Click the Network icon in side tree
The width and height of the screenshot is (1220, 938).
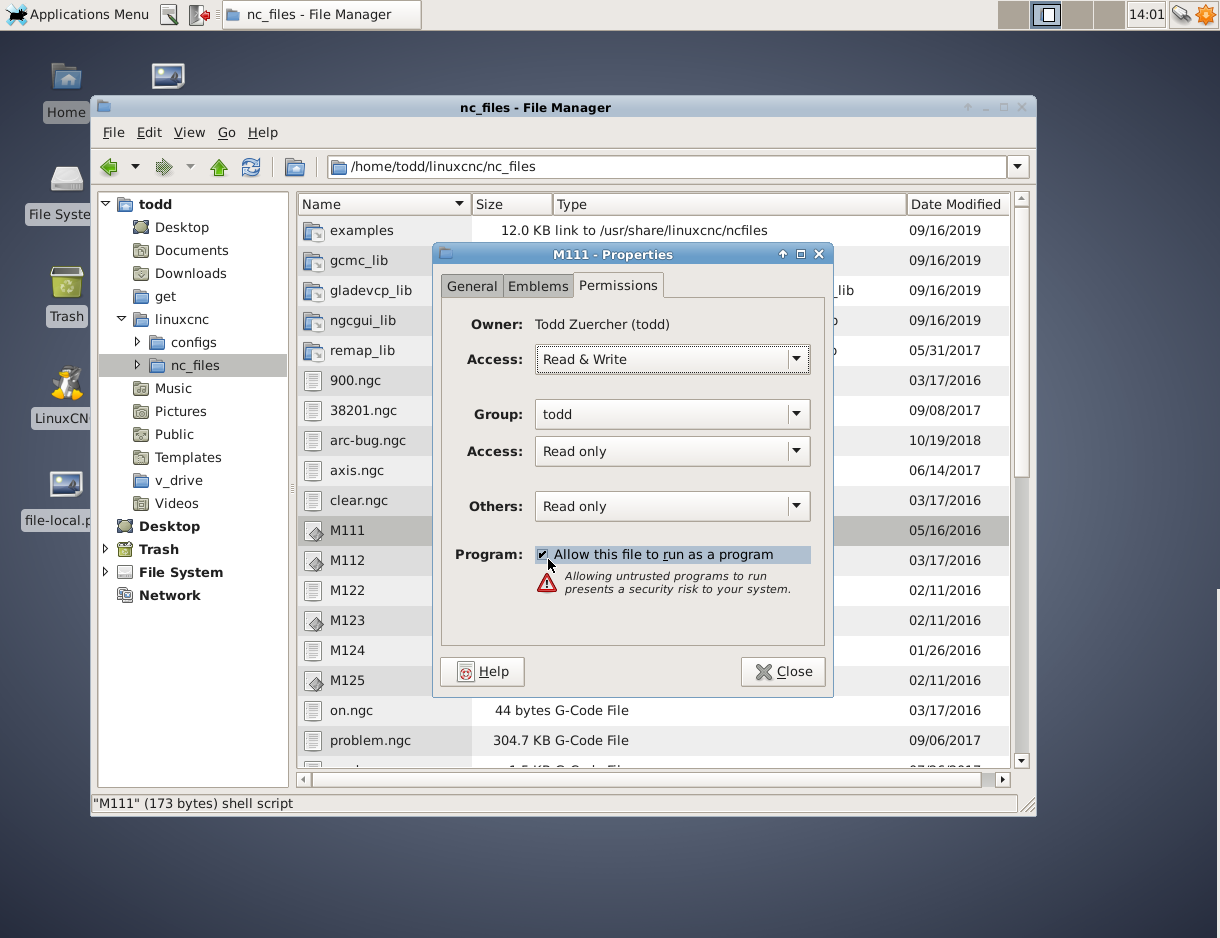[x=125, y=595]
